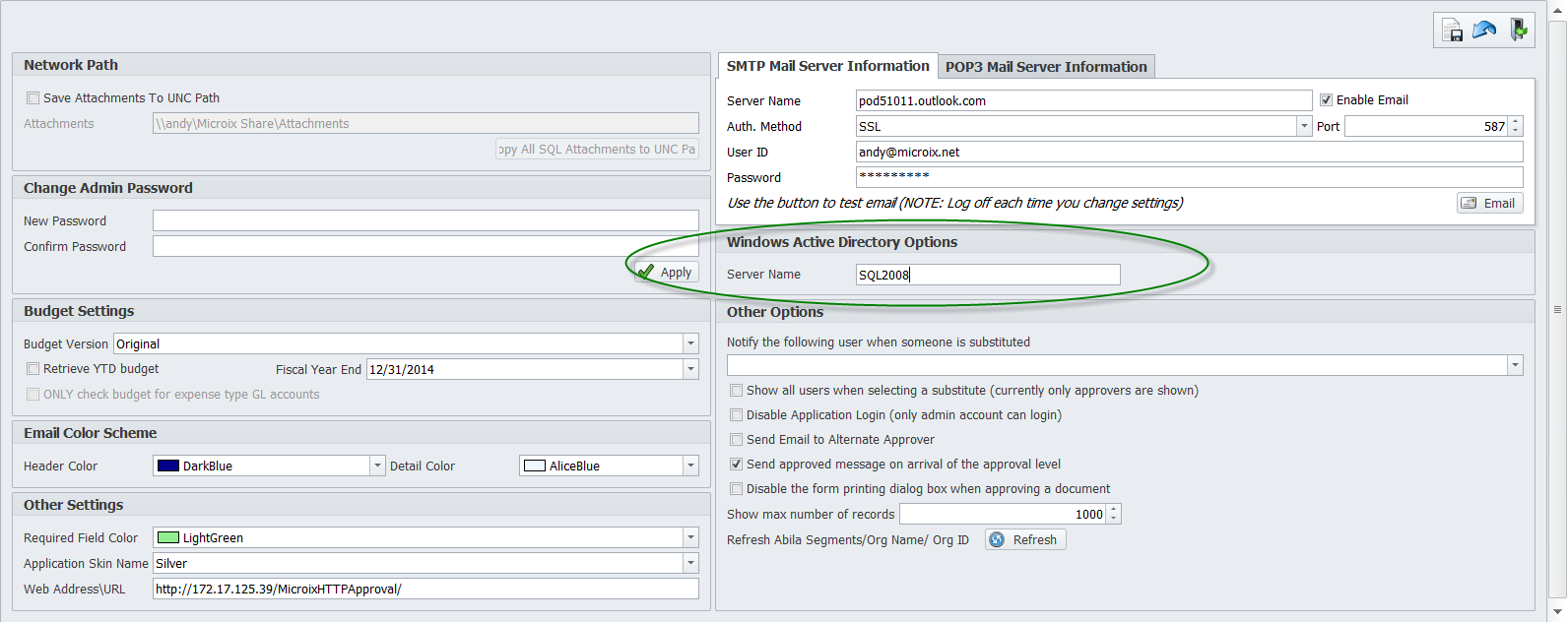Viewport: 1568px width, 622px height.
Task: Click the Save settings document icon
Action: point(1453,31)
